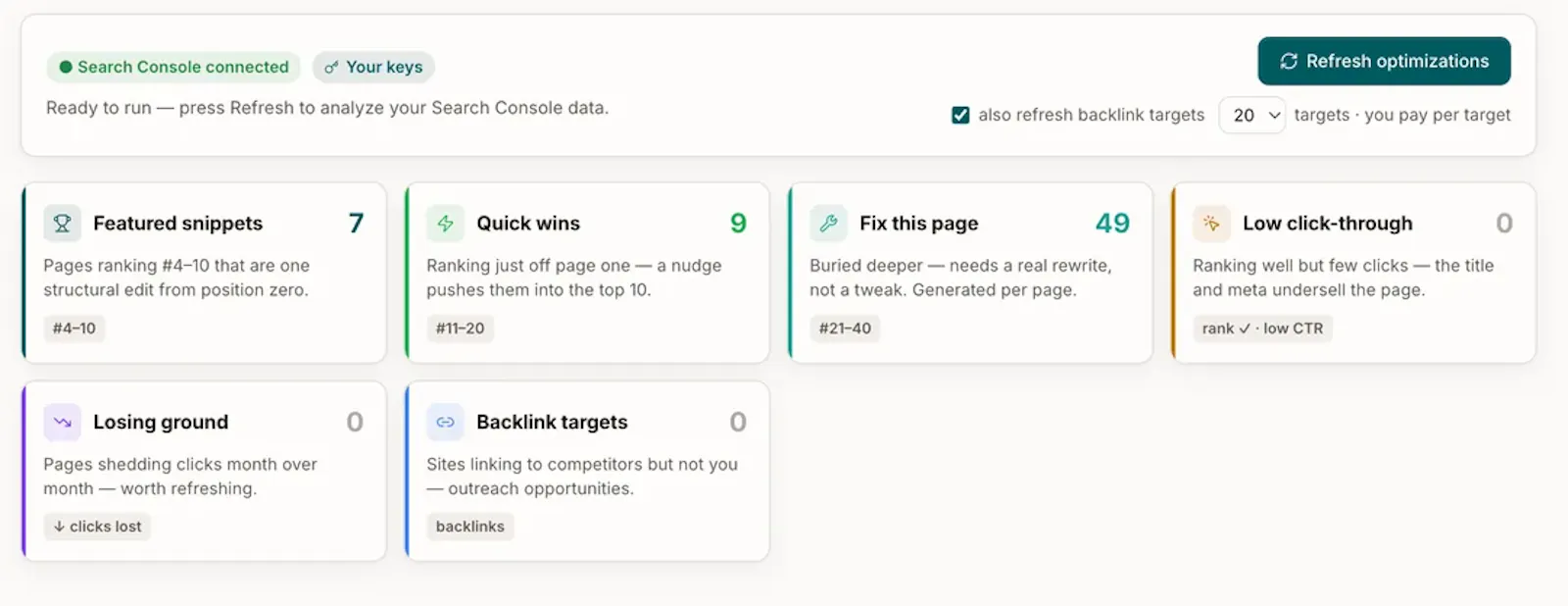Click the Pages shedding clicks description
Image resolution: width=1568 pixels, height=606 pixels.
point(180,477)
